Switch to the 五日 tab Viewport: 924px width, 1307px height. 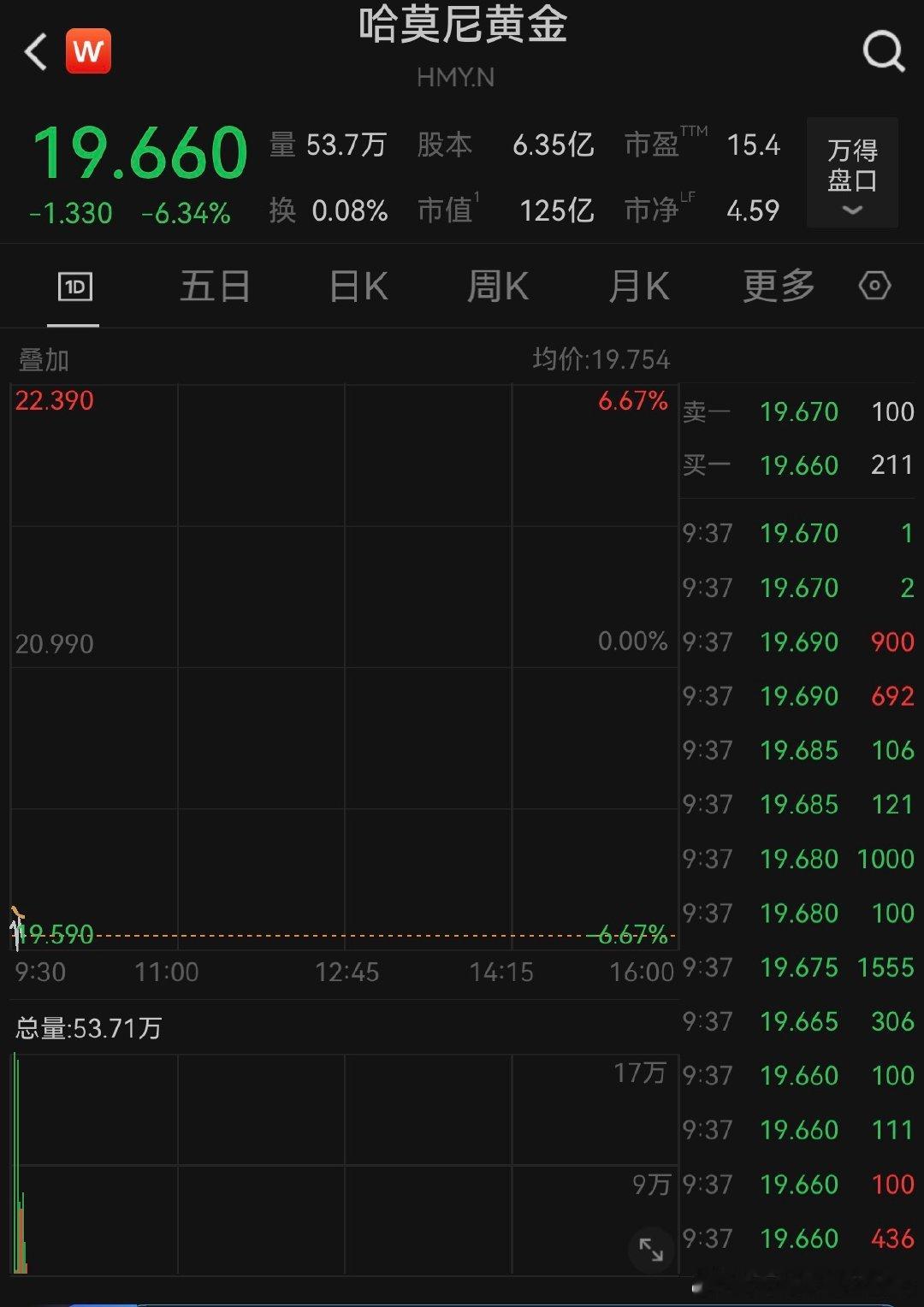point(215,287)
